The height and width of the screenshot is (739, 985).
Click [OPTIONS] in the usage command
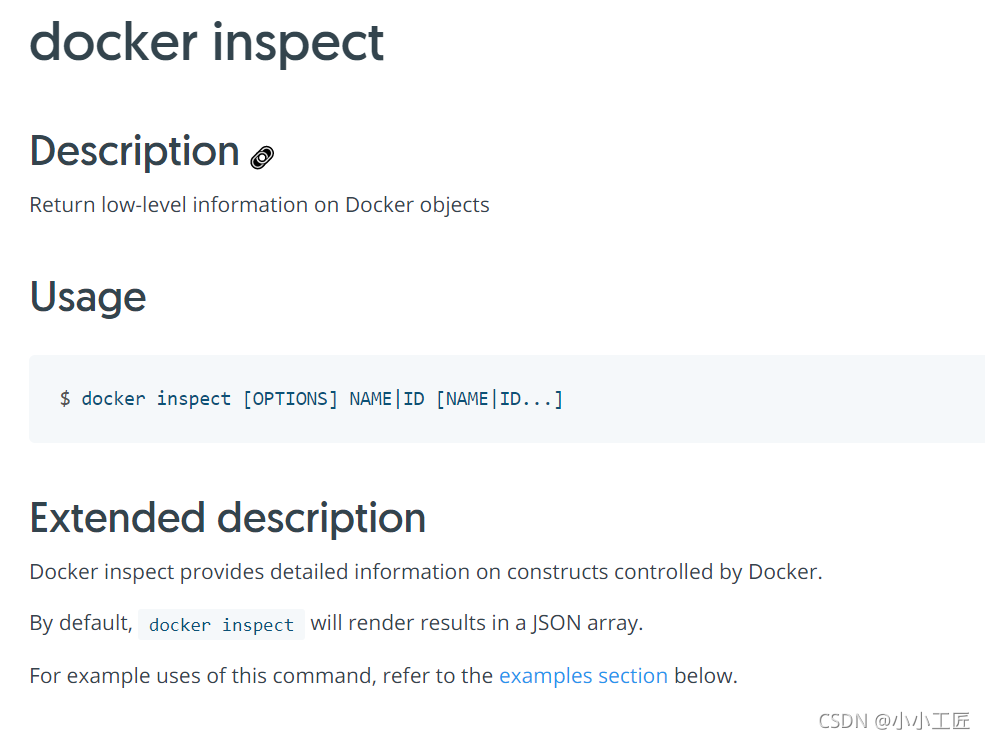coord(290,399)
